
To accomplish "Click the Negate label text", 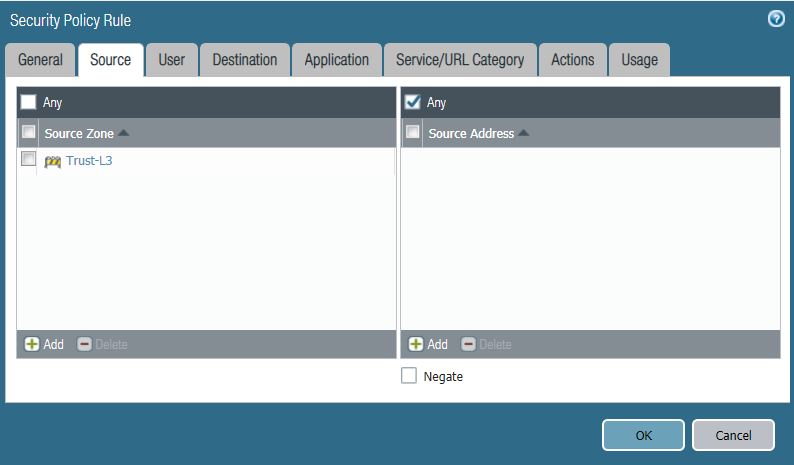I will 443,376.
